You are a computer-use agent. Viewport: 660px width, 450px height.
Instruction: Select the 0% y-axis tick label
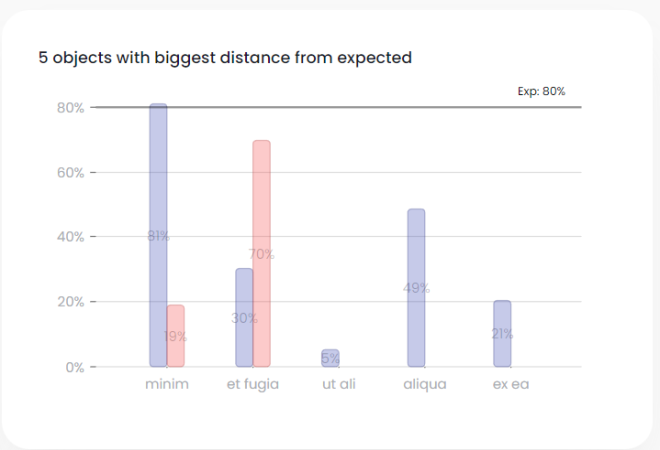pyautogui.click(x=74, y=367)
